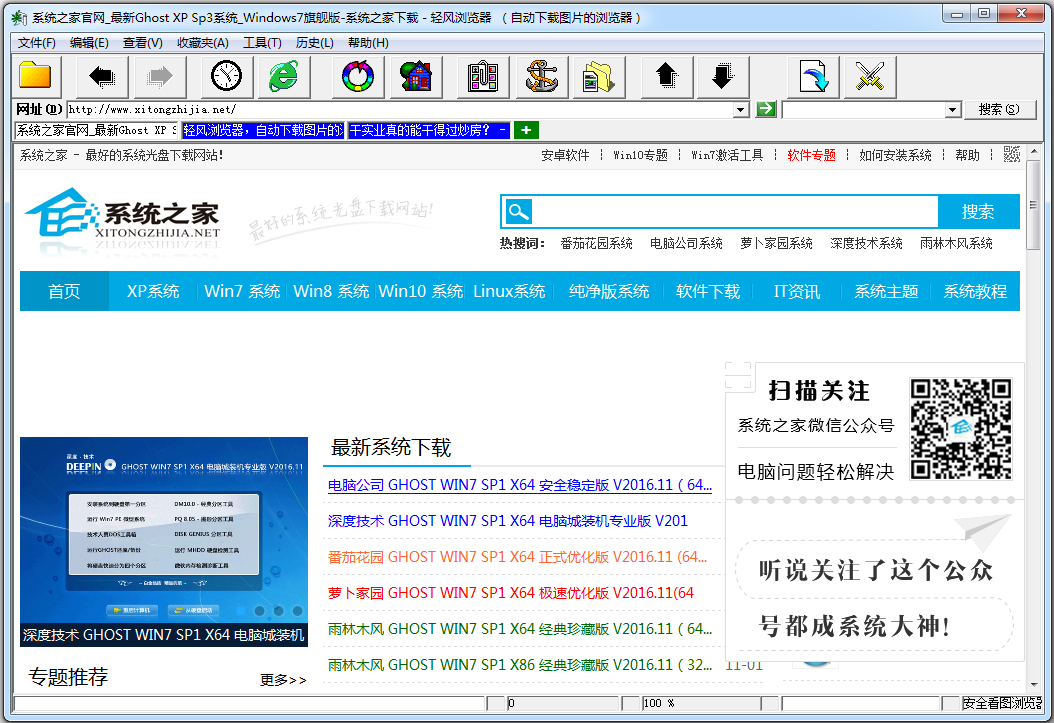Switch to the XP系统 navigation tab

click(152, 290)
